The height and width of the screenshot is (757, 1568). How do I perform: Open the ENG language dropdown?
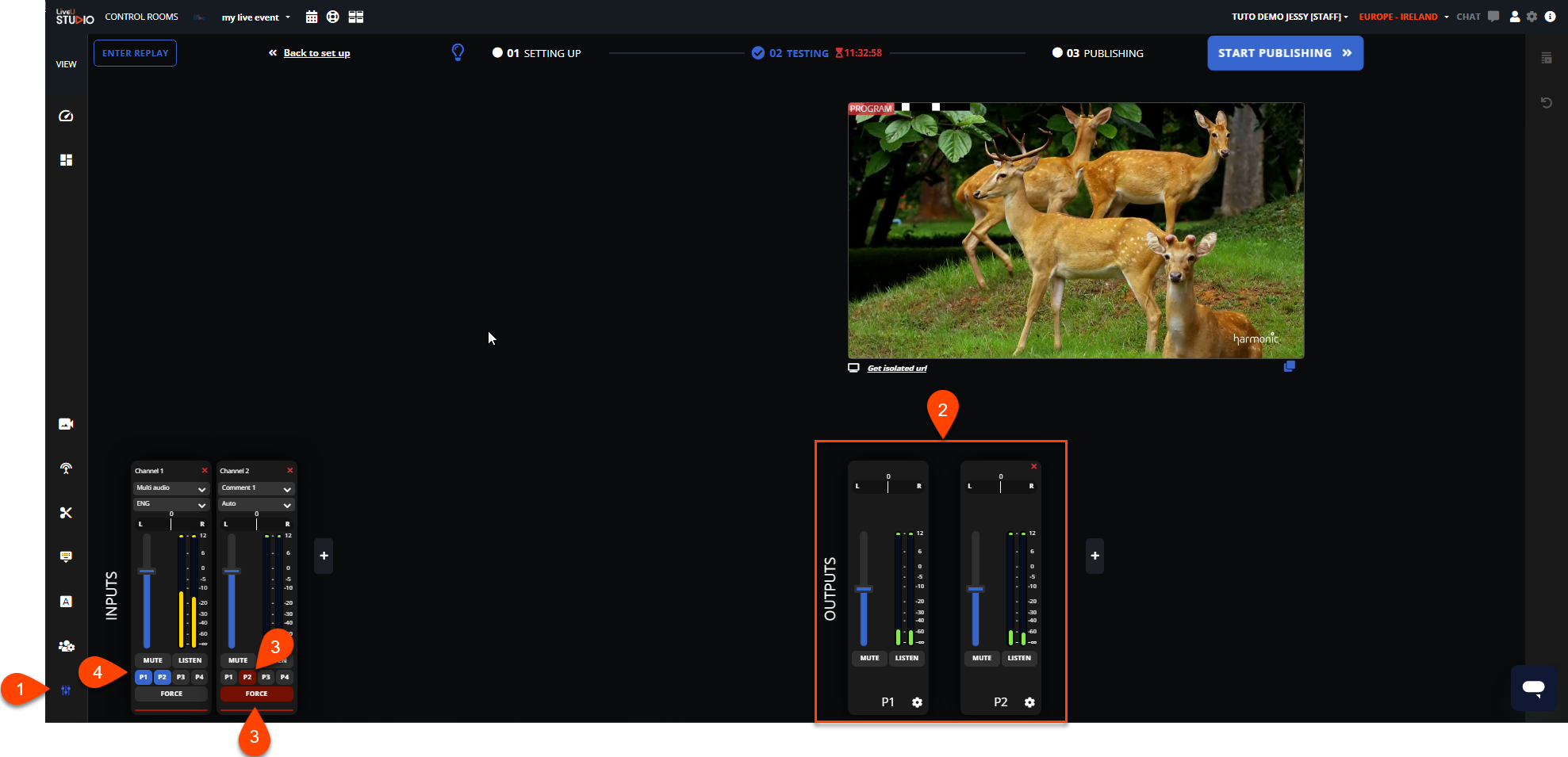click(x=171, y=504)
